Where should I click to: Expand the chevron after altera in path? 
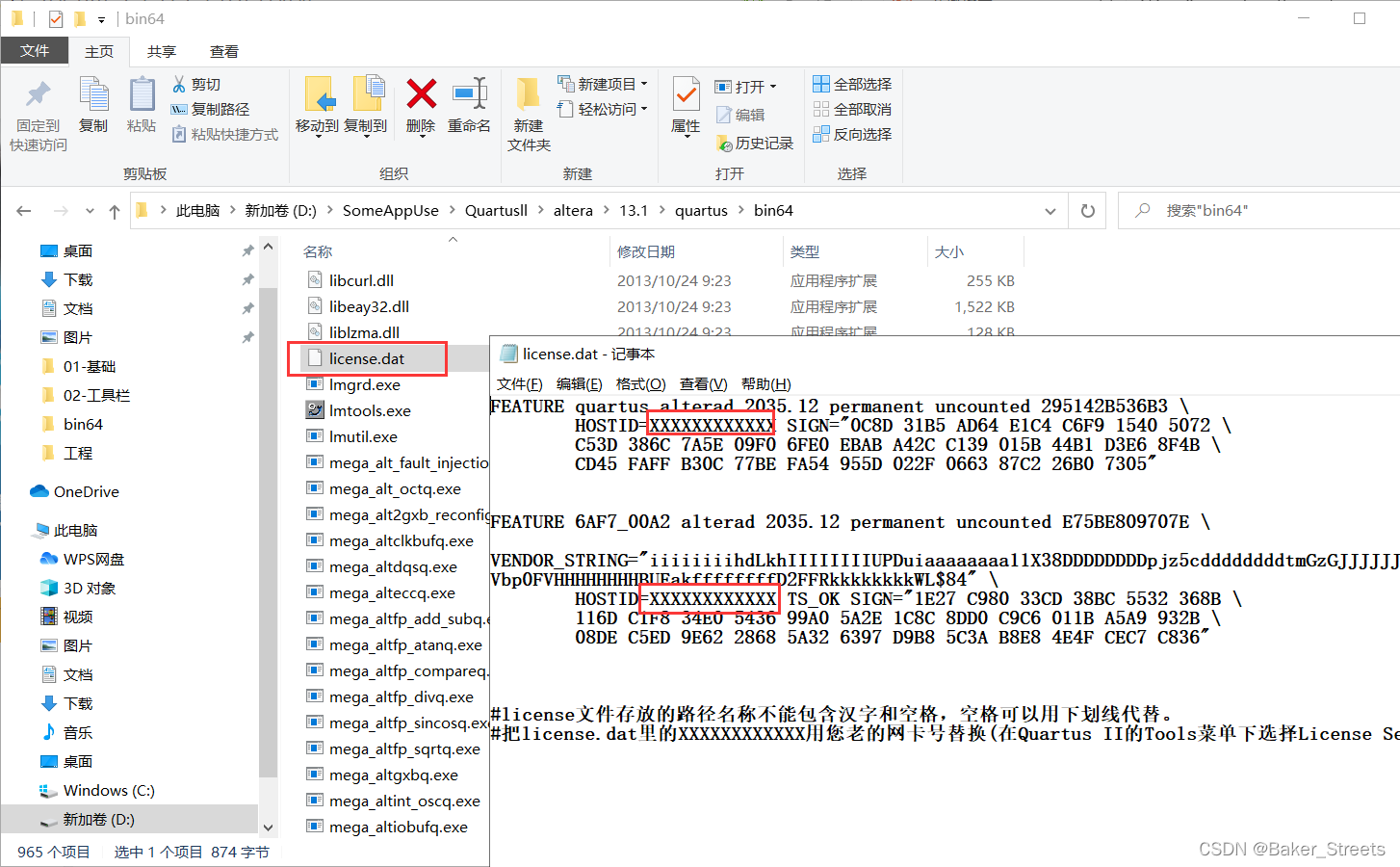click(606, 211)
